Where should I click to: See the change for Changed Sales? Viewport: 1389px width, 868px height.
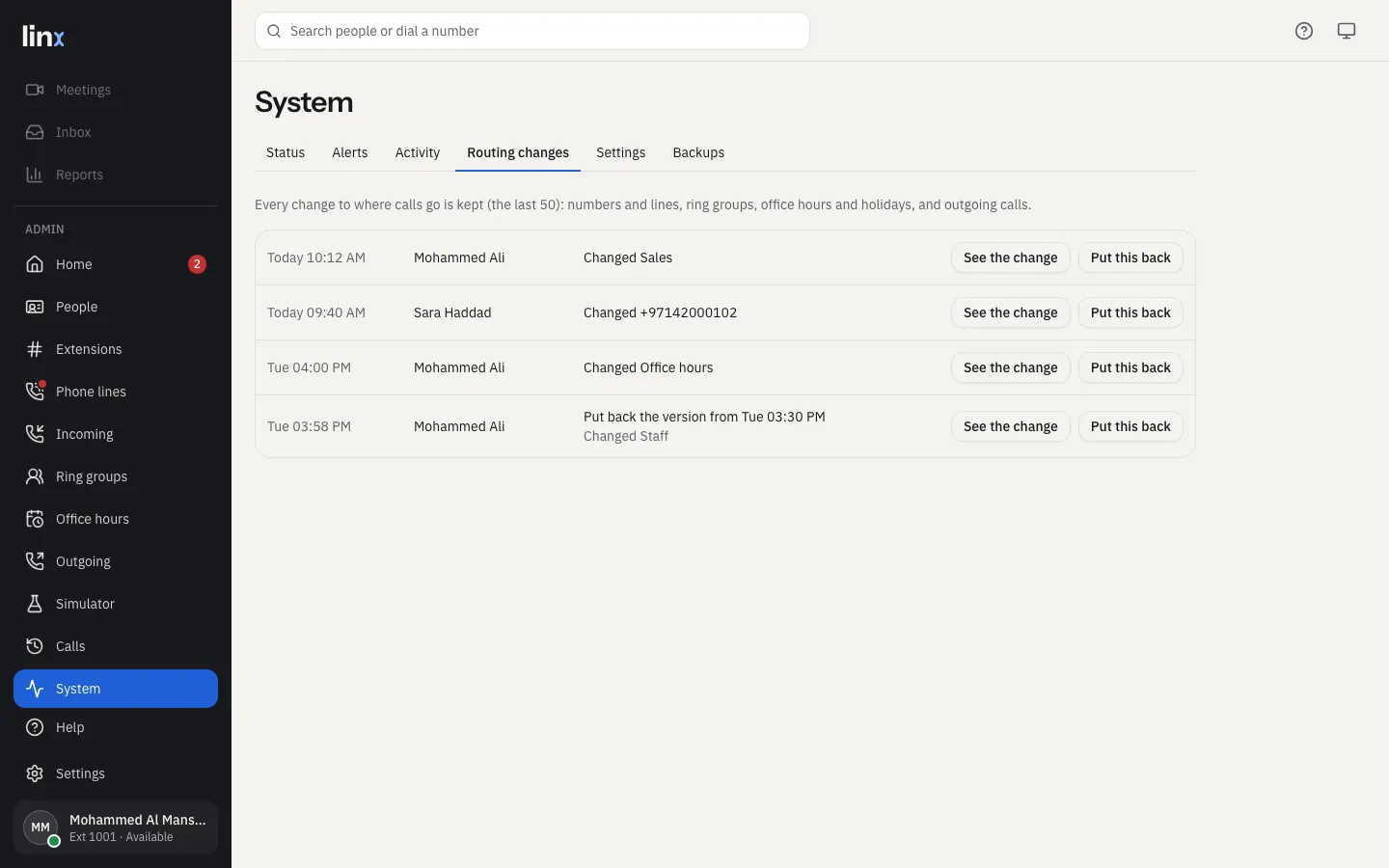click(x=1011, y=258)
